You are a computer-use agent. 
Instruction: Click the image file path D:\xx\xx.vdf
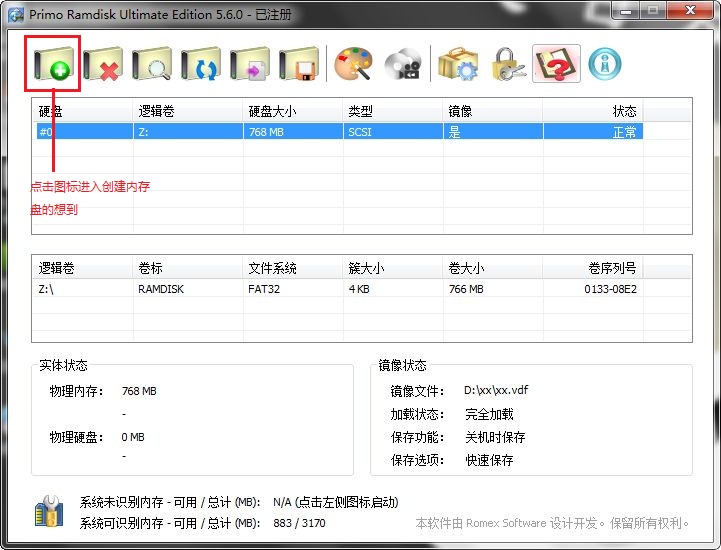click(496, 390)
